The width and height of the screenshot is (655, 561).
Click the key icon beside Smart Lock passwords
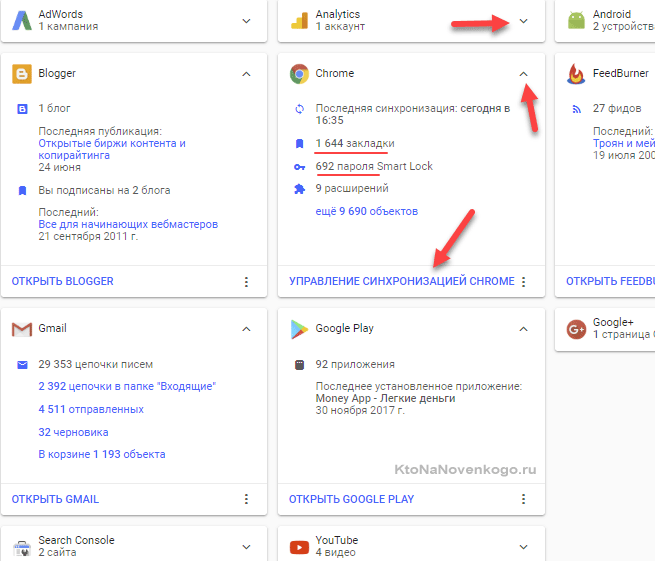pos(300,167)
